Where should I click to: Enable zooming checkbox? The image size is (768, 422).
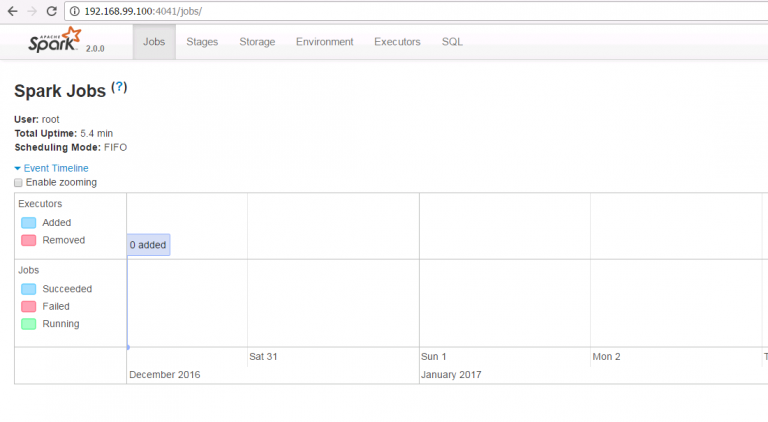tap(18, 183)
